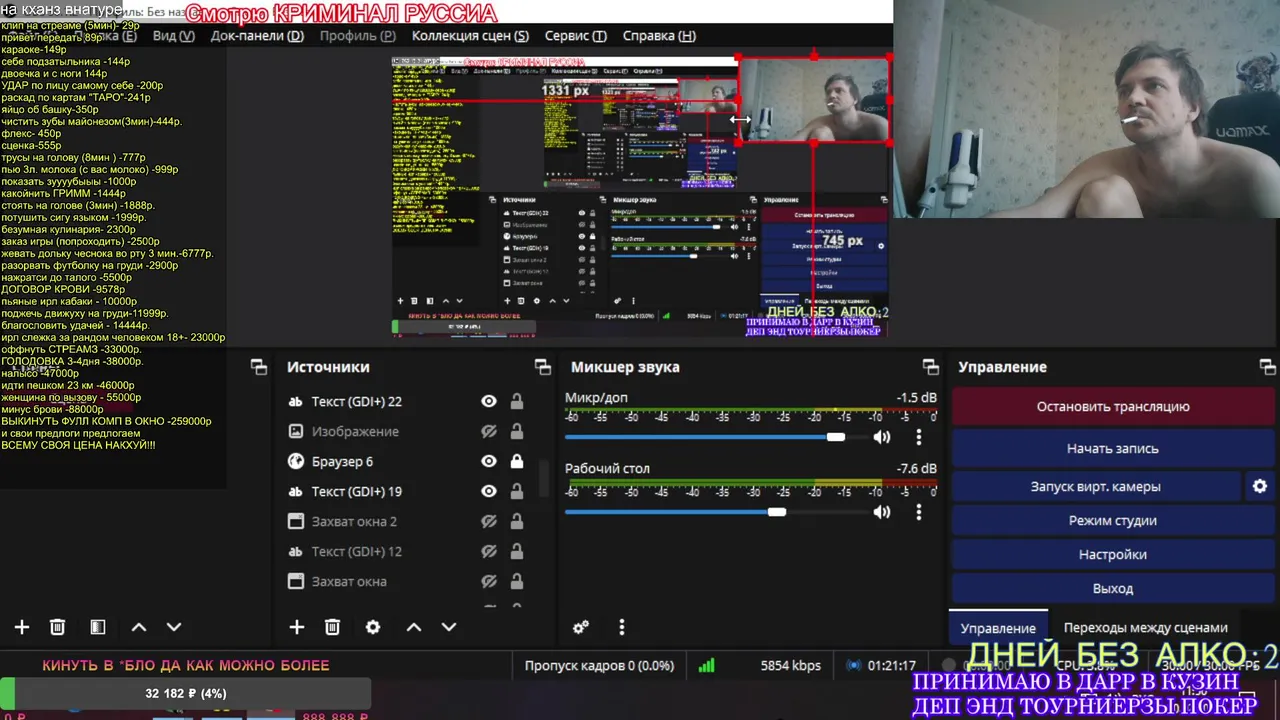Lock Текст (GDI+) 19 source

pyautogui.click(x=517, y=491)
